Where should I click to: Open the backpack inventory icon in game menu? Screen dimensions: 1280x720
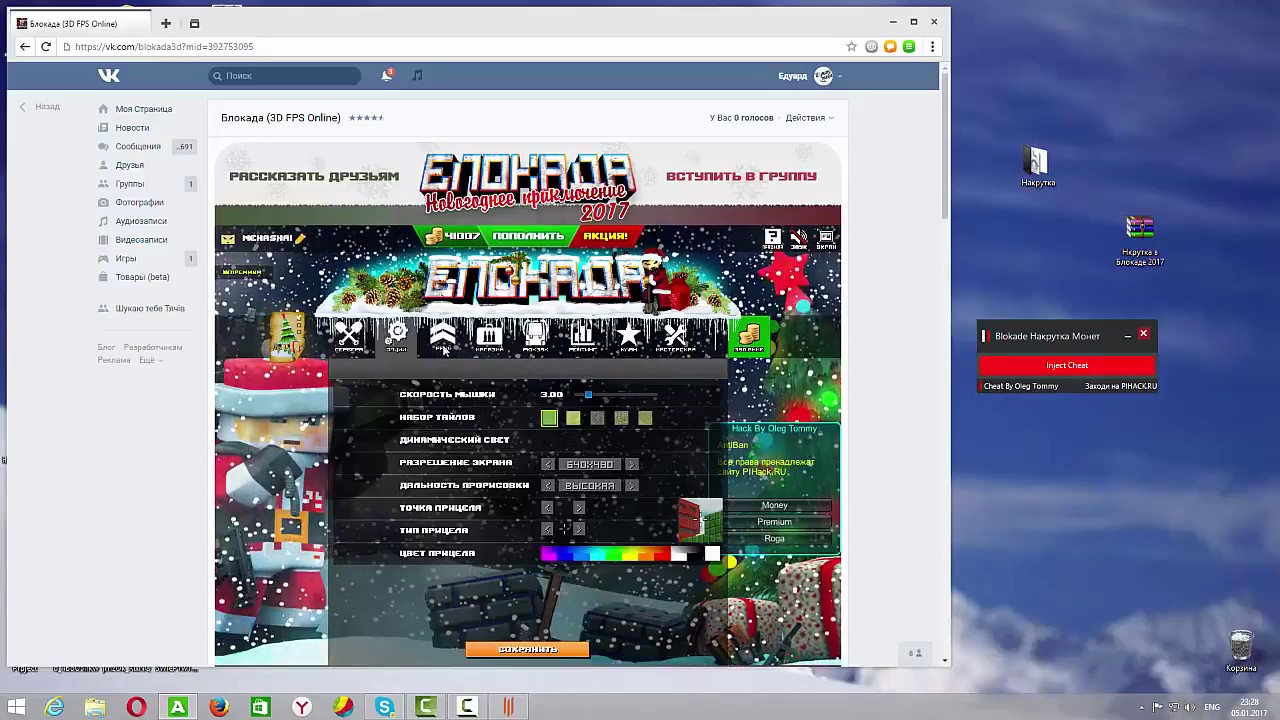[535, 336]
